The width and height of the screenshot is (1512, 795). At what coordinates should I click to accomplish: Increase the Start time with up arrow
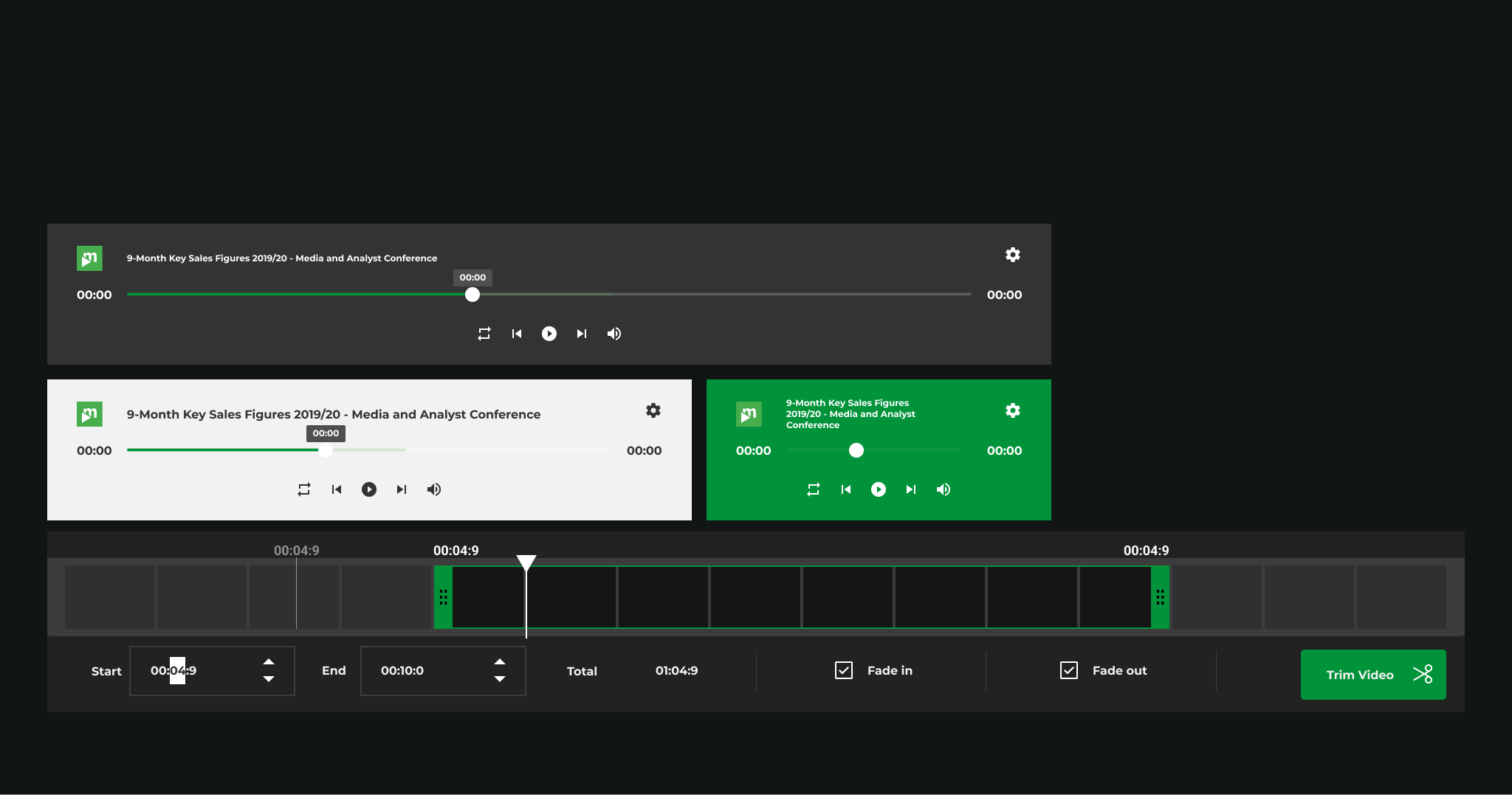click(269, 662)
